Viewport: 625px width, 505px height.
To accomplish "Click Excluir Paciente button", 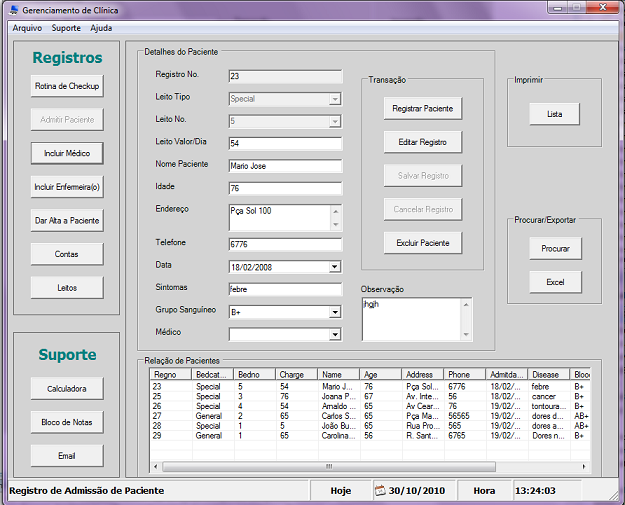I will tap(422, 243).
